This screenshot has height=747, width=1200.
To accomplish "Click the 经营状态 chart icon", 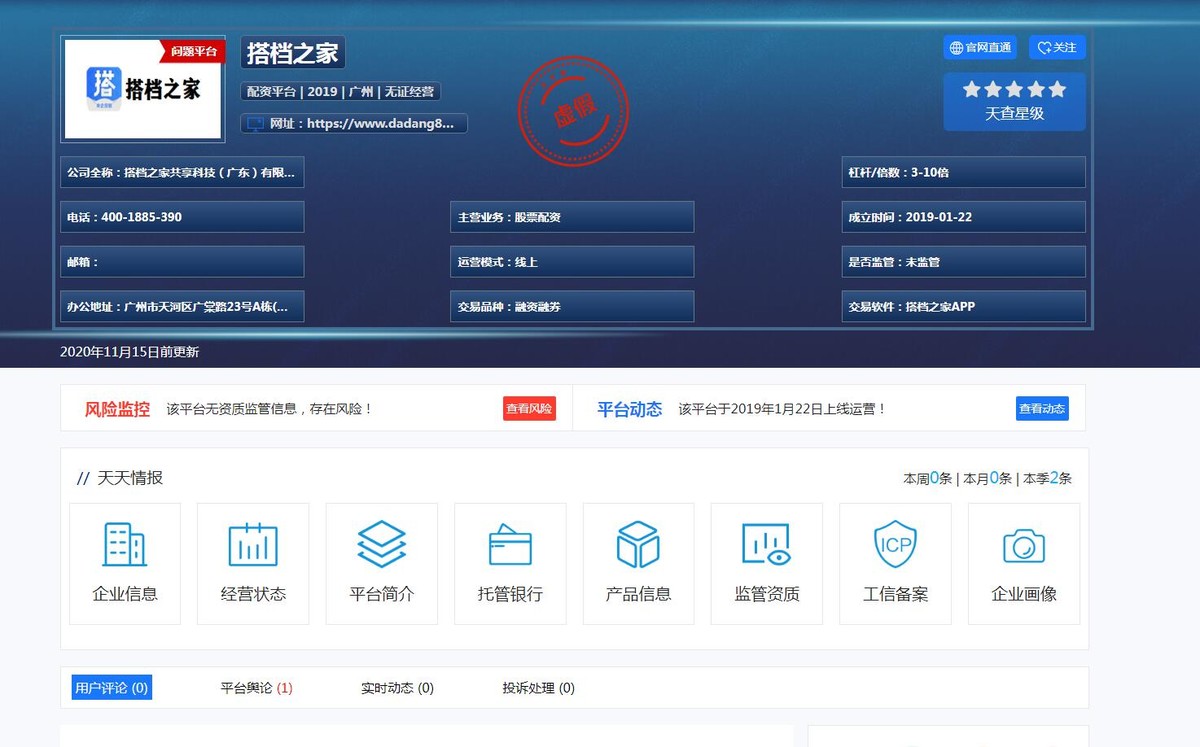I will tap(252, 546).
